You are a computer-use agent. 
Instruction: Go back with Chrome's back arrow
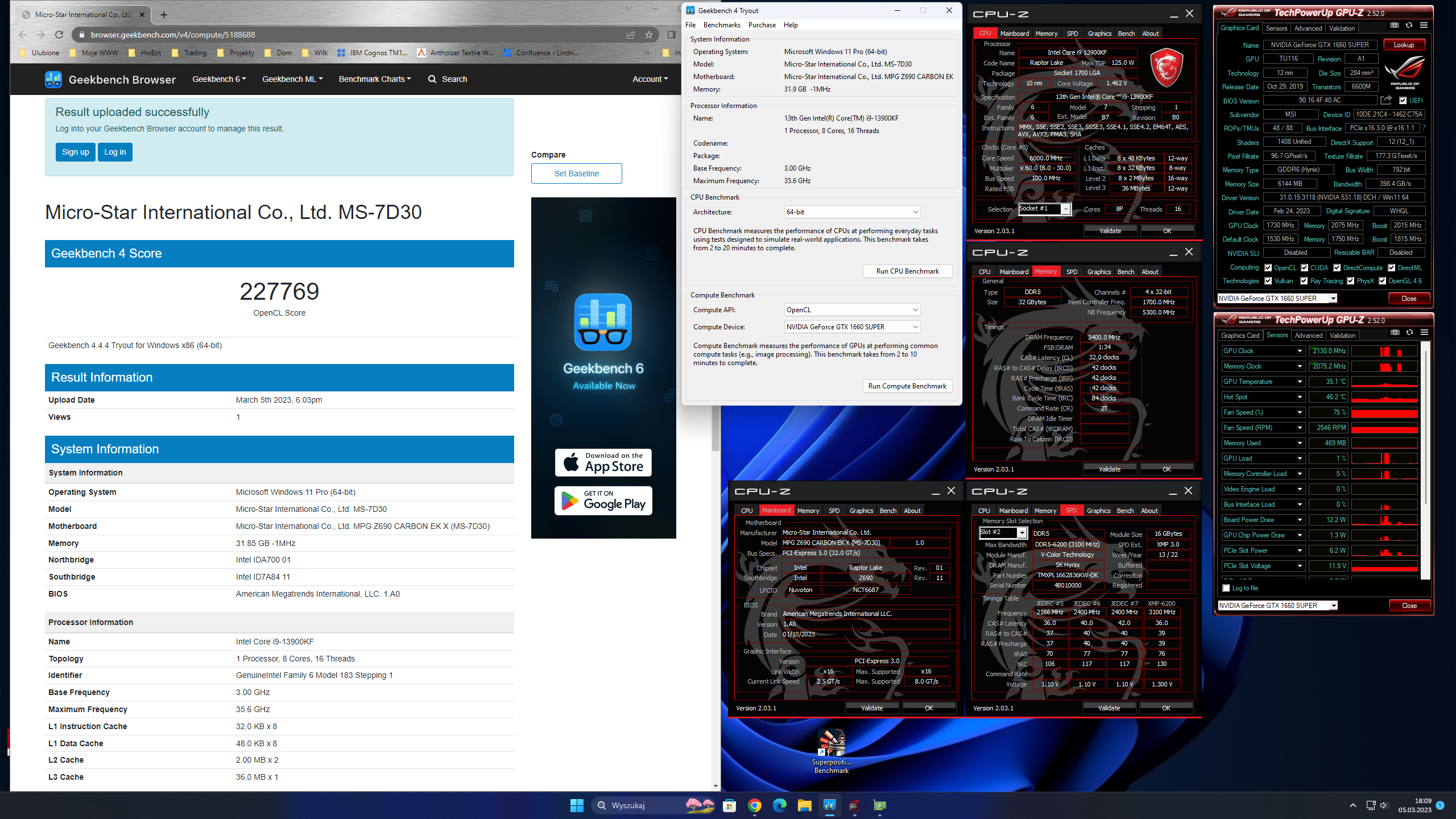pyautogui.click(x=22, y=35)
